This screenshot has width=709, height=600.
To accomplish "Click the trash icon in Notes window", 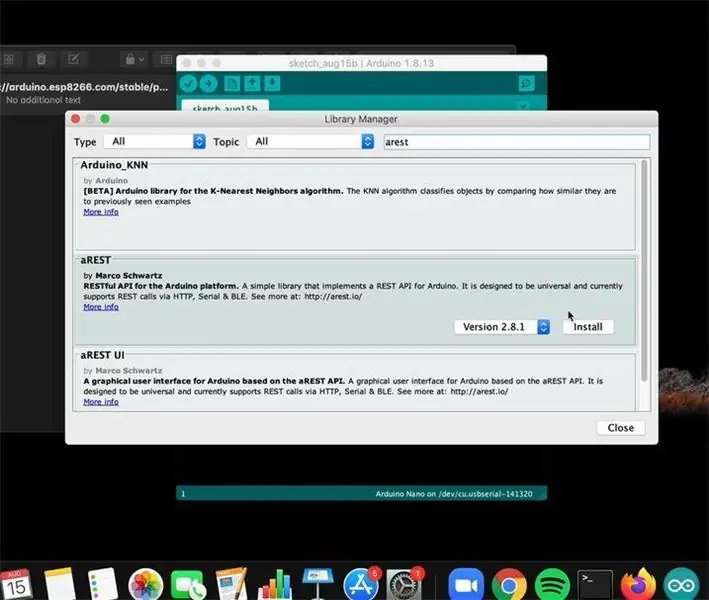I will point(41,59).
